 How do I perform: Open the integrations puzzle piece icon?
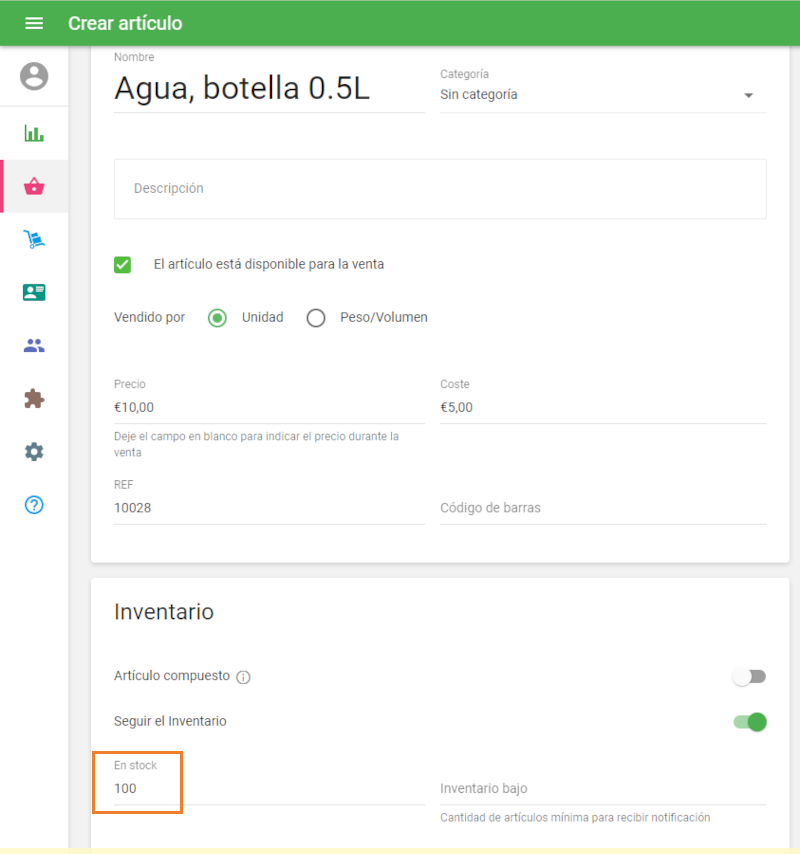[x=34, y=399]
